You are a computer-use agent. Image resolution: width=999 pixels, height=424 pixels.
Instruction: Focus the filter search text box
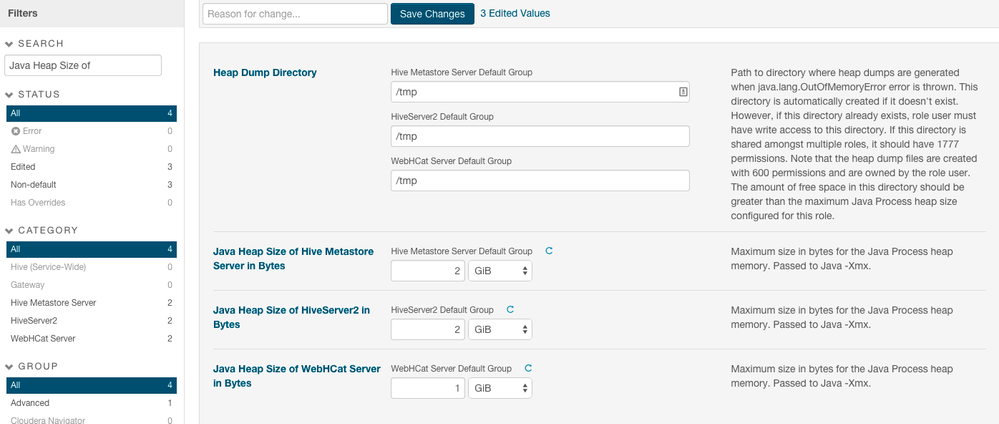[x=82, y=65]
